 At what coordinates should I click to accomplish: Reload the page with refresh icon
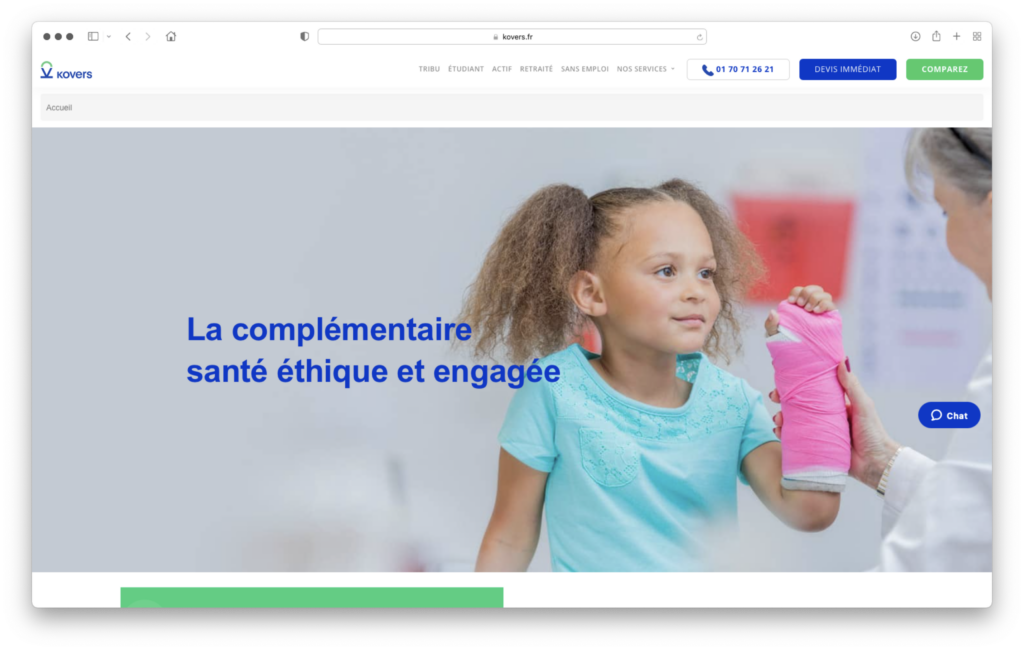pyautogui.click(x=699, y=37)
